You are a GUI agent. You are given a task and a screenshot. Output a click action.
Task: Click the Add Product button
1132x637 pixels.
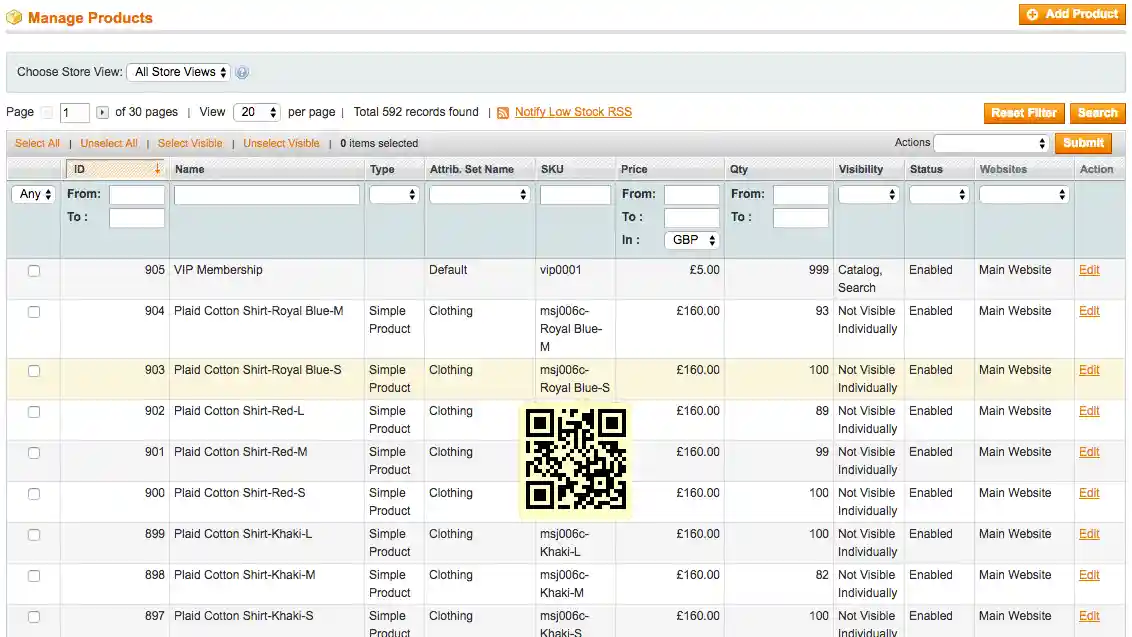click(x=1072, y=14)
